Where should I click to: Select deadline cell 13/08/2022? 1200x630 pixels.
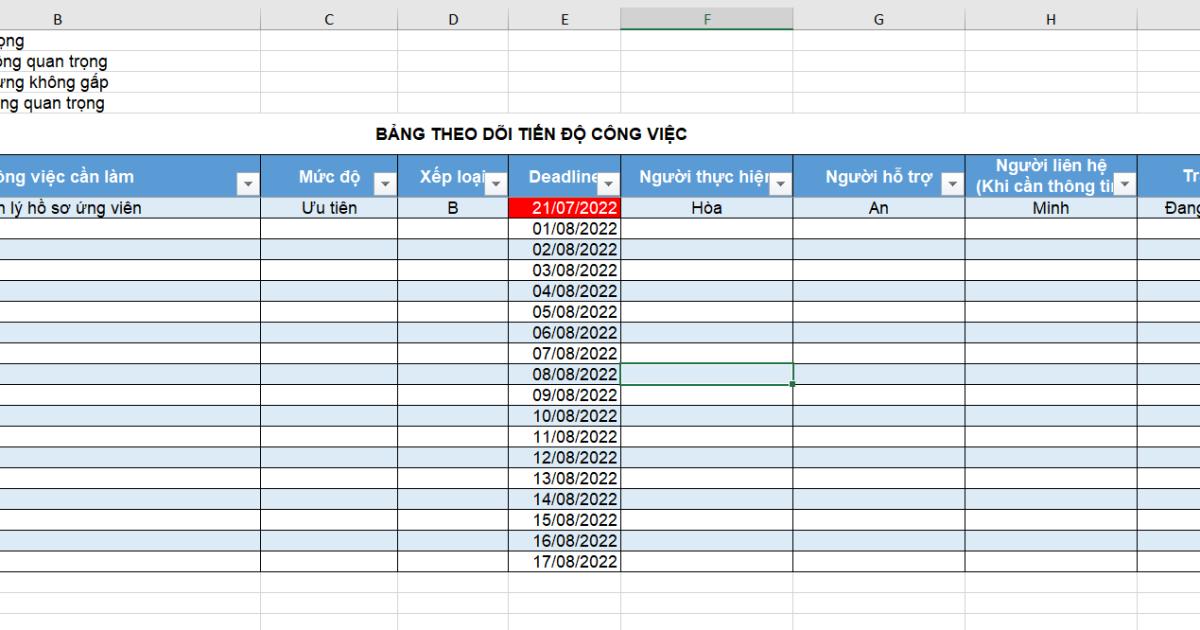565,478
